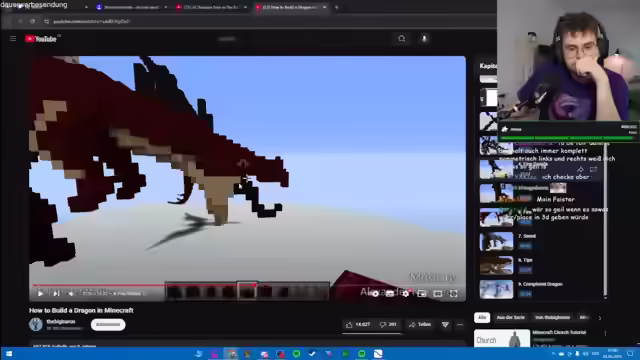Toggle the autoplay switch in player

pos(375,293)
